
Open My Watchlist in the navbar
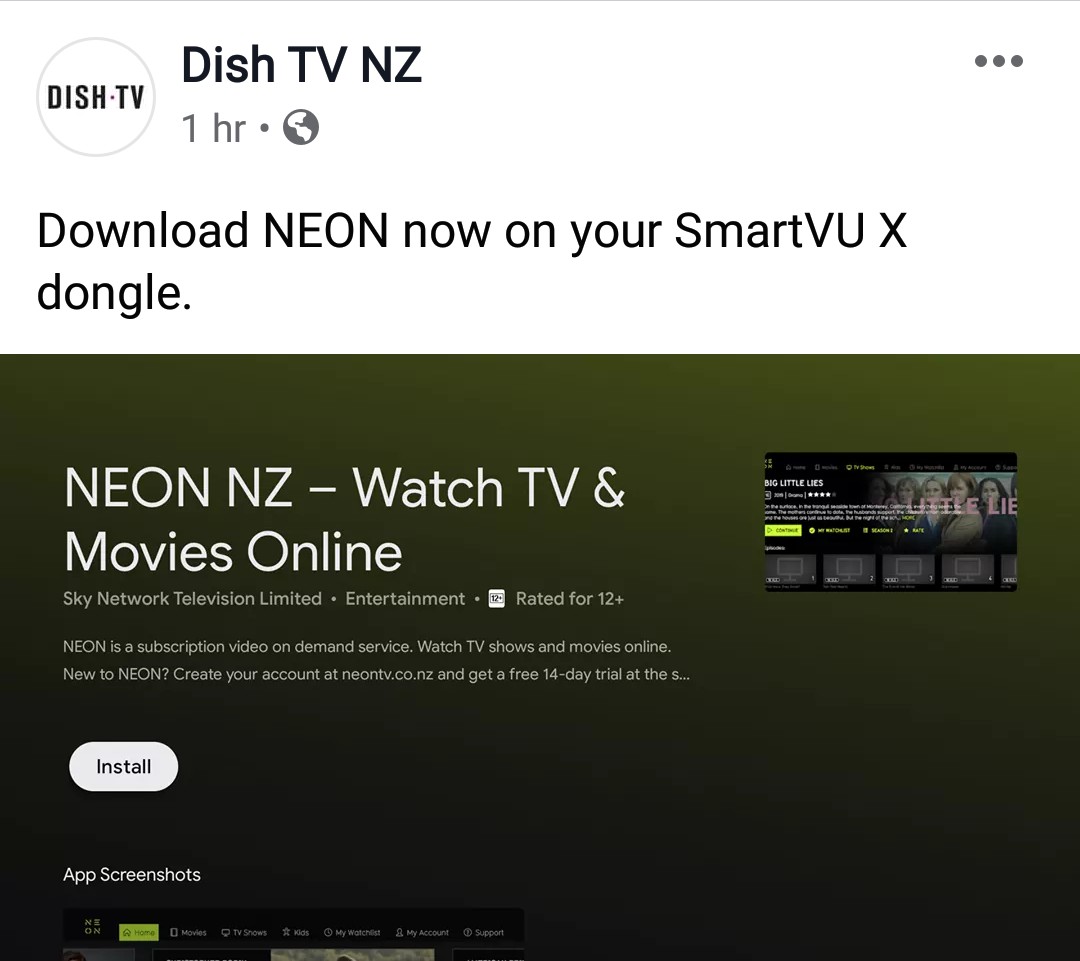click(352, 932)
